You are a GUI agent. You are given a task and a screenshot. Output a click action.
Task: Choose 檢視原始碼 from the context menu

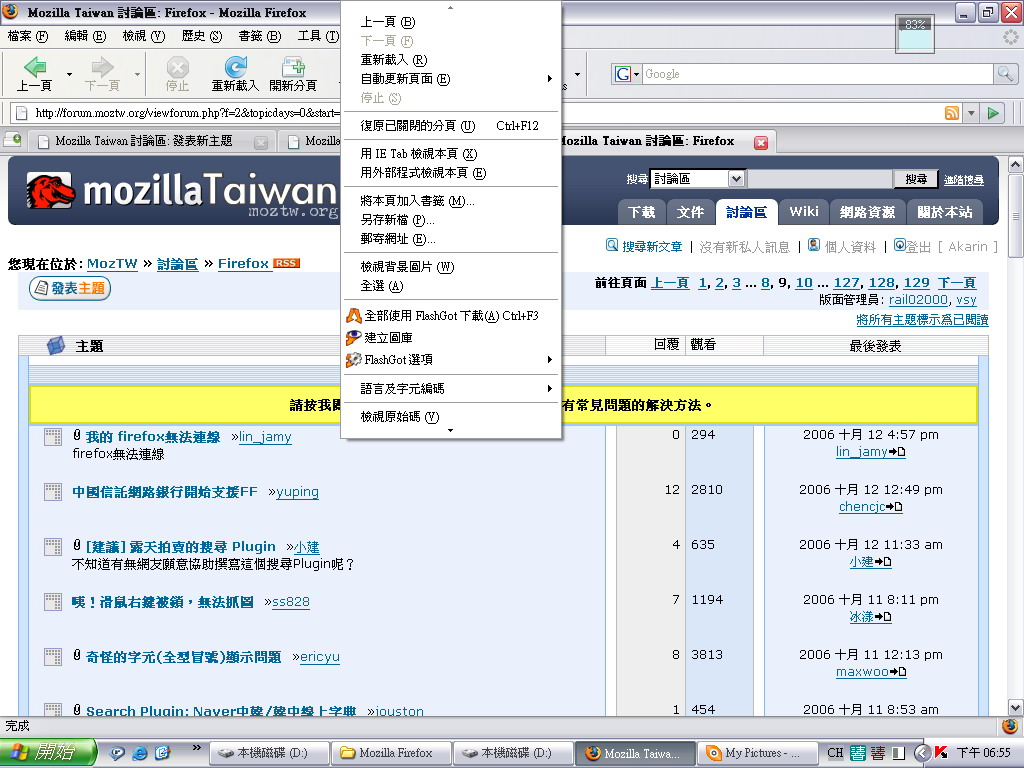tap(399, 417)
